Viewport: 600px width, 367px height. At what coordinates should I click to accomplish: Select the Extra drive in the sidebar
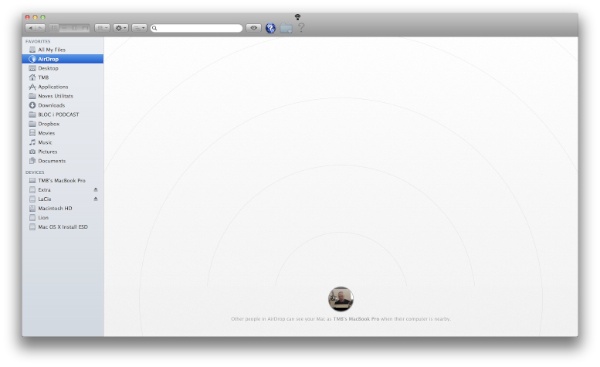coord(62,190)
